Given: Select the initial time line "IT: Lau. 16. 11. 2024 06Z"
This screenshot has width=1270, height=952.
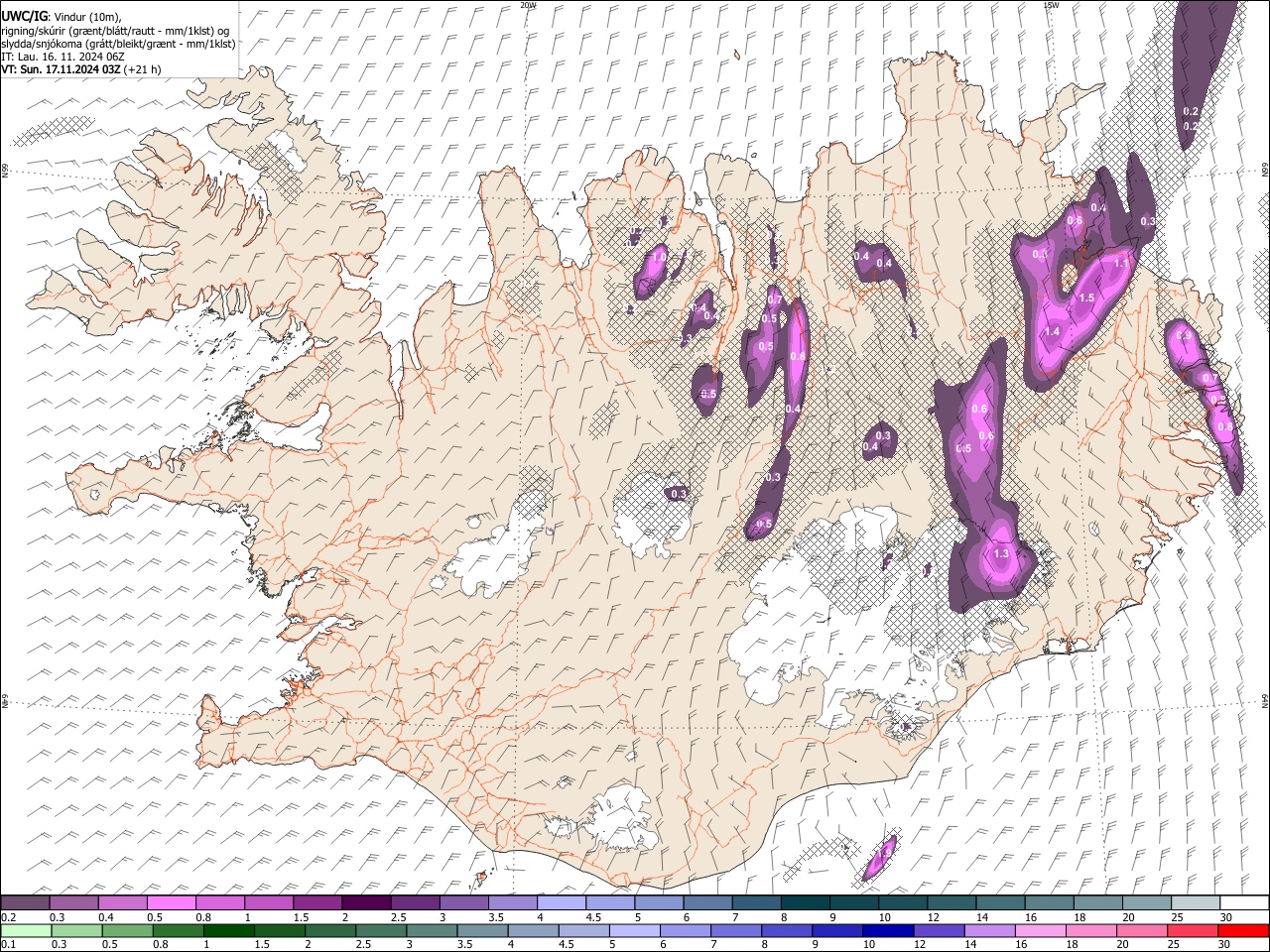Looking at the screenshot, I should point(63,57).
